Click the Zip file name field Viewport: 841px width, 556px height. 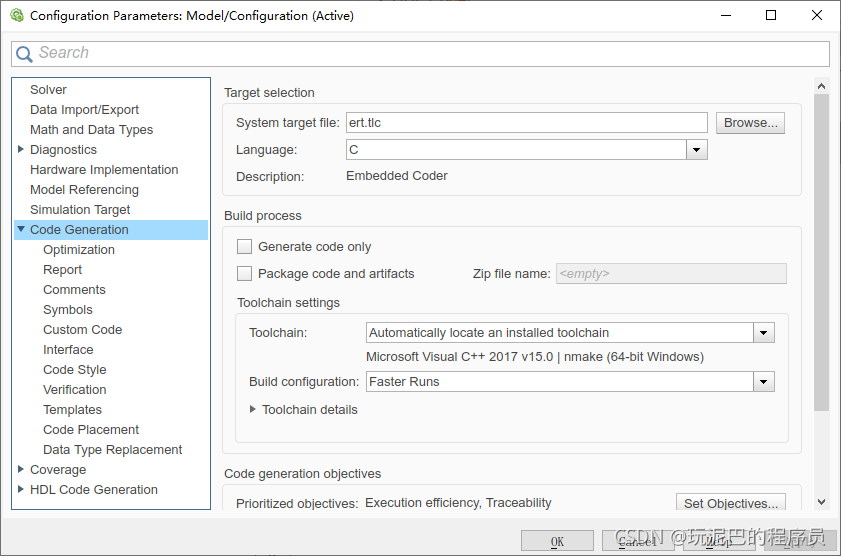click(671, 273)
